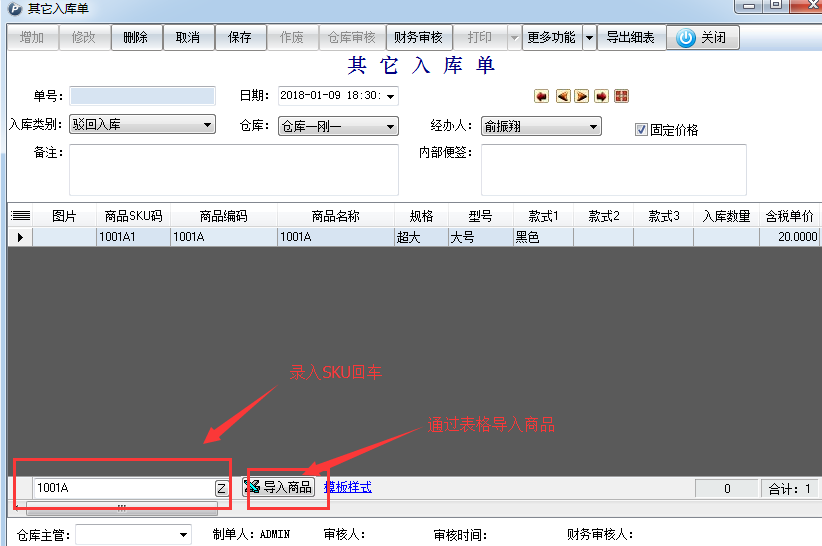
Task: Open the 模板样式 template link
Action: point(347,487)
